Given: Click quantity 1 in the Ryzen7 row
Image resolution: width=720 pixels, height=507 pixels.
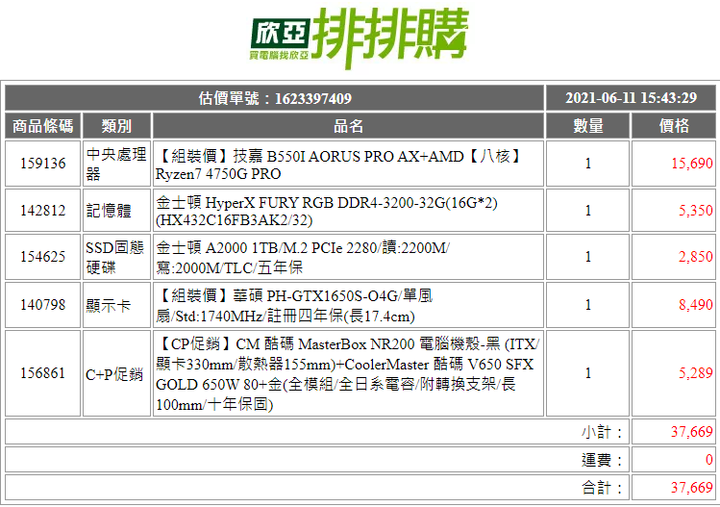Looking at the screenshot, I should (588, 163).
